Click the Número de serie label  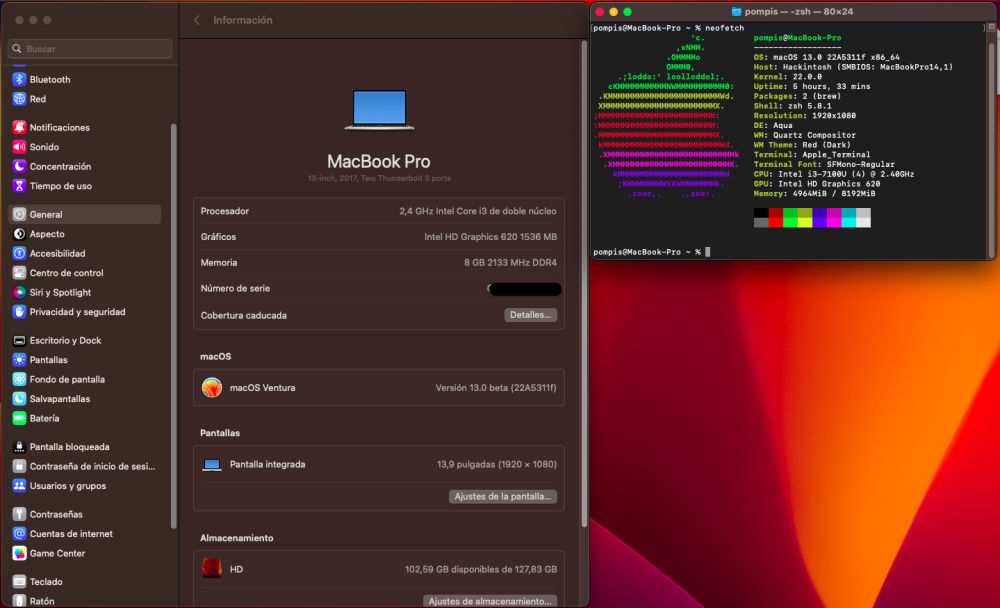tap(235, 288)
